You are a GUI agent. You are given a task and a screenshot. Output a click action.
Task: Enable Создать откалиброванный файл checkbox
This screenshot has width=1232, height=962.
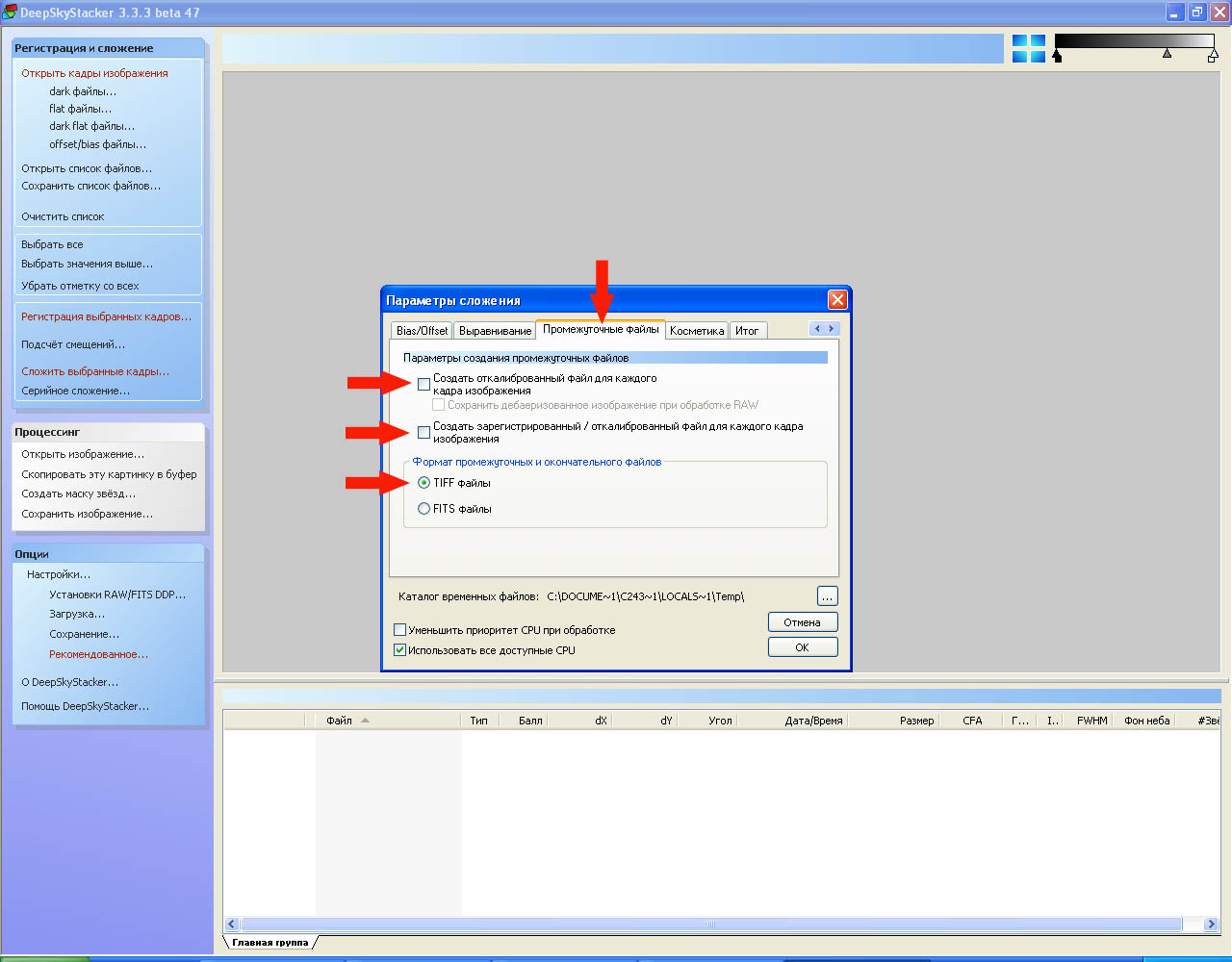coord(424,385)
